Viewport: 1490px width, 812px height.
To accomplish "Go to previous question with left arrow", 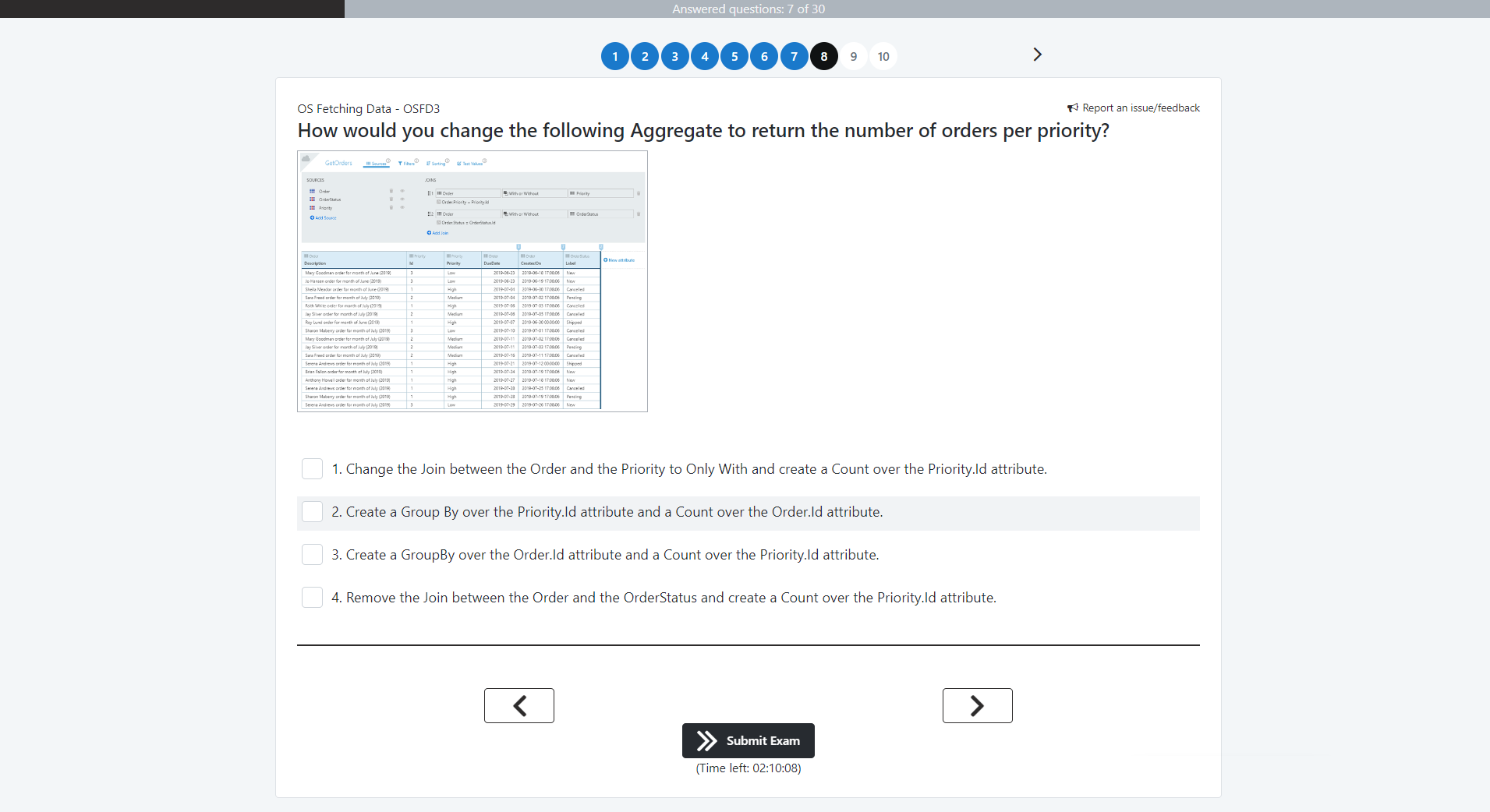I will [x=519, y=705].
